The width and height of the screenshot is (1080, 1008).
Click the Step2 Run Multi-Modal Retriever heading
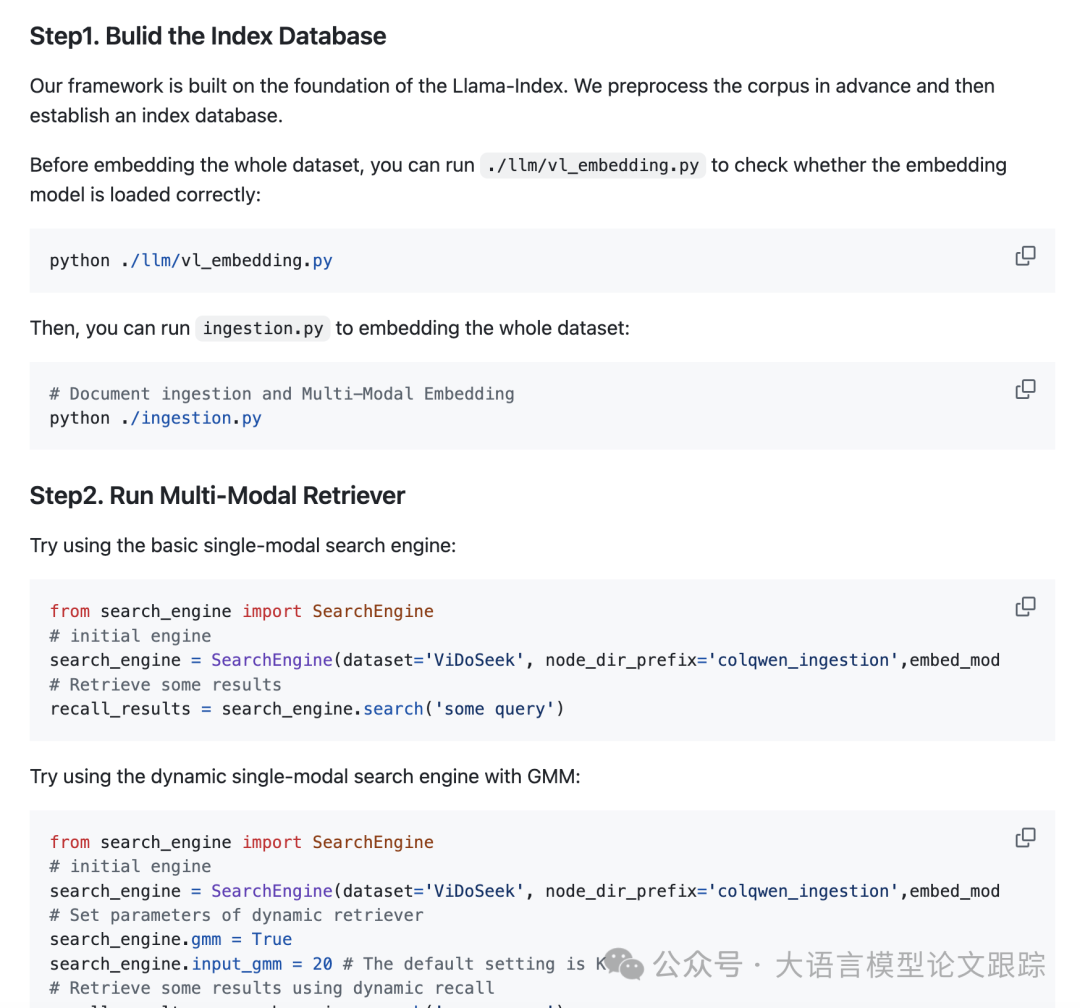point(217,496)
